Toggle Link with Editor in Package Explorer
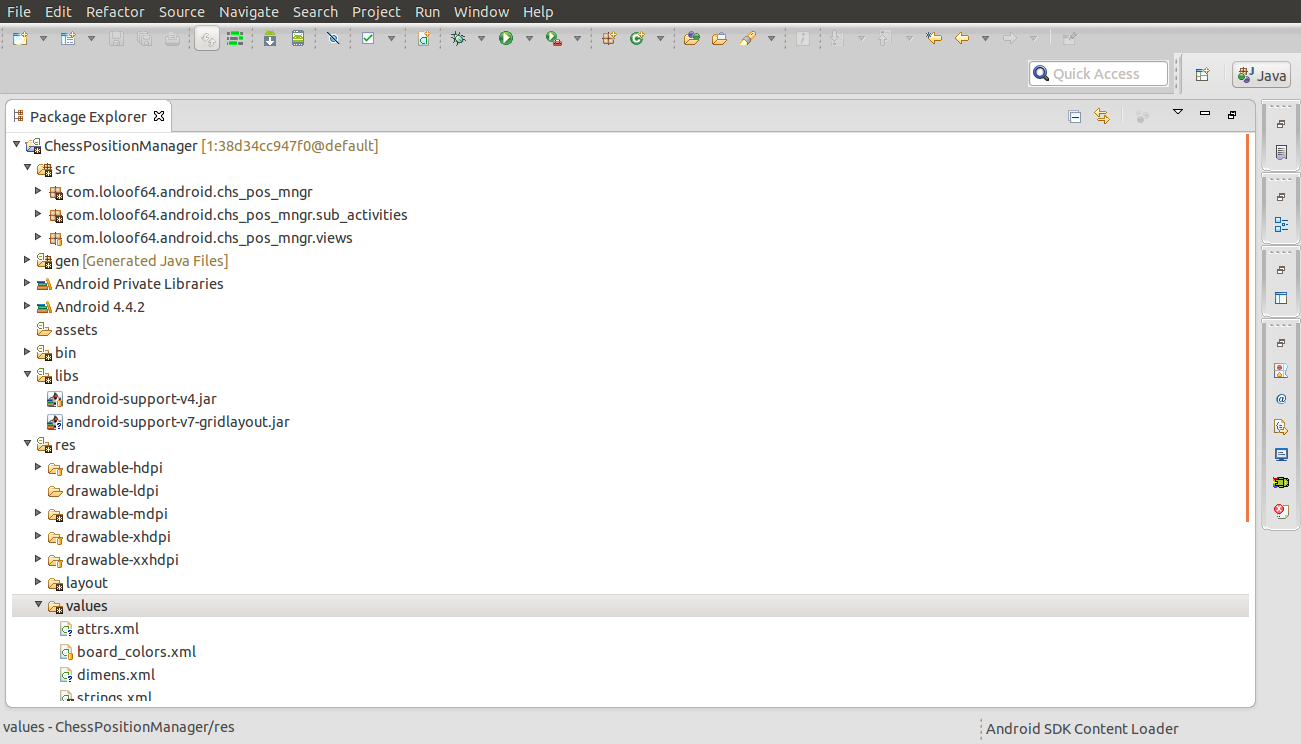This screenshot has width=1301, height=744. [x=1102, y=116]
